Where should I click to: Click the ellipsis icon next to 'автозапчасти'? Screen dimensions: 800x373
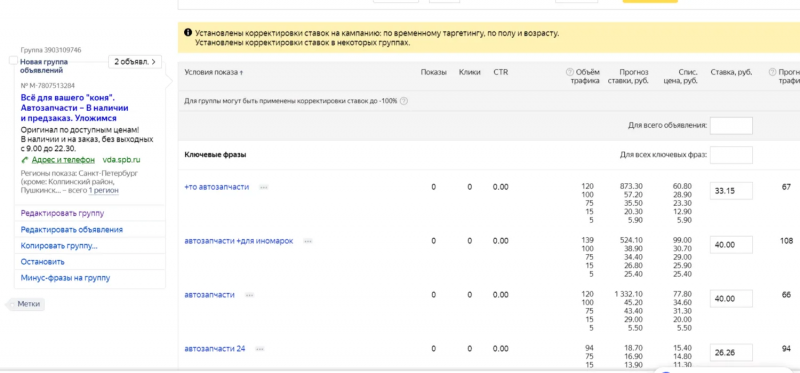(249, 295)
